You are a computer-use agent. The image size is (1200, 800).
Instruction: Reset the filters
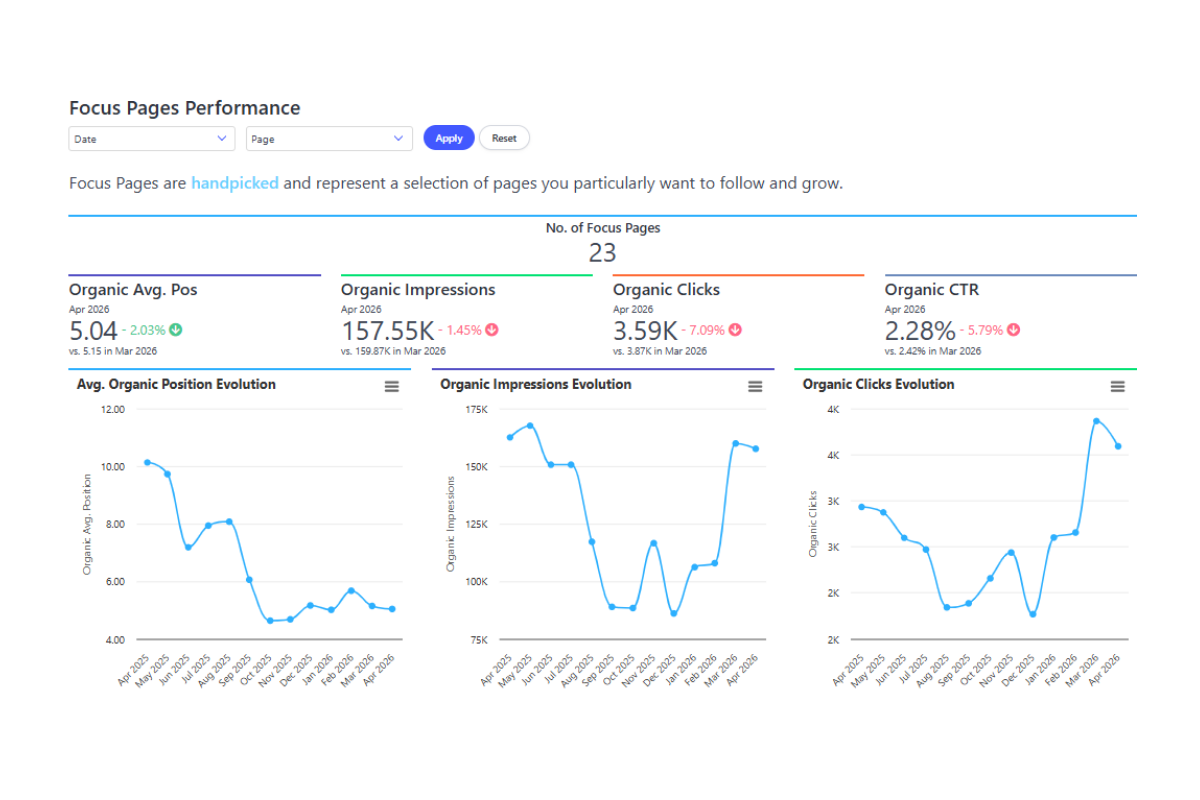click(x=504, y=138)
